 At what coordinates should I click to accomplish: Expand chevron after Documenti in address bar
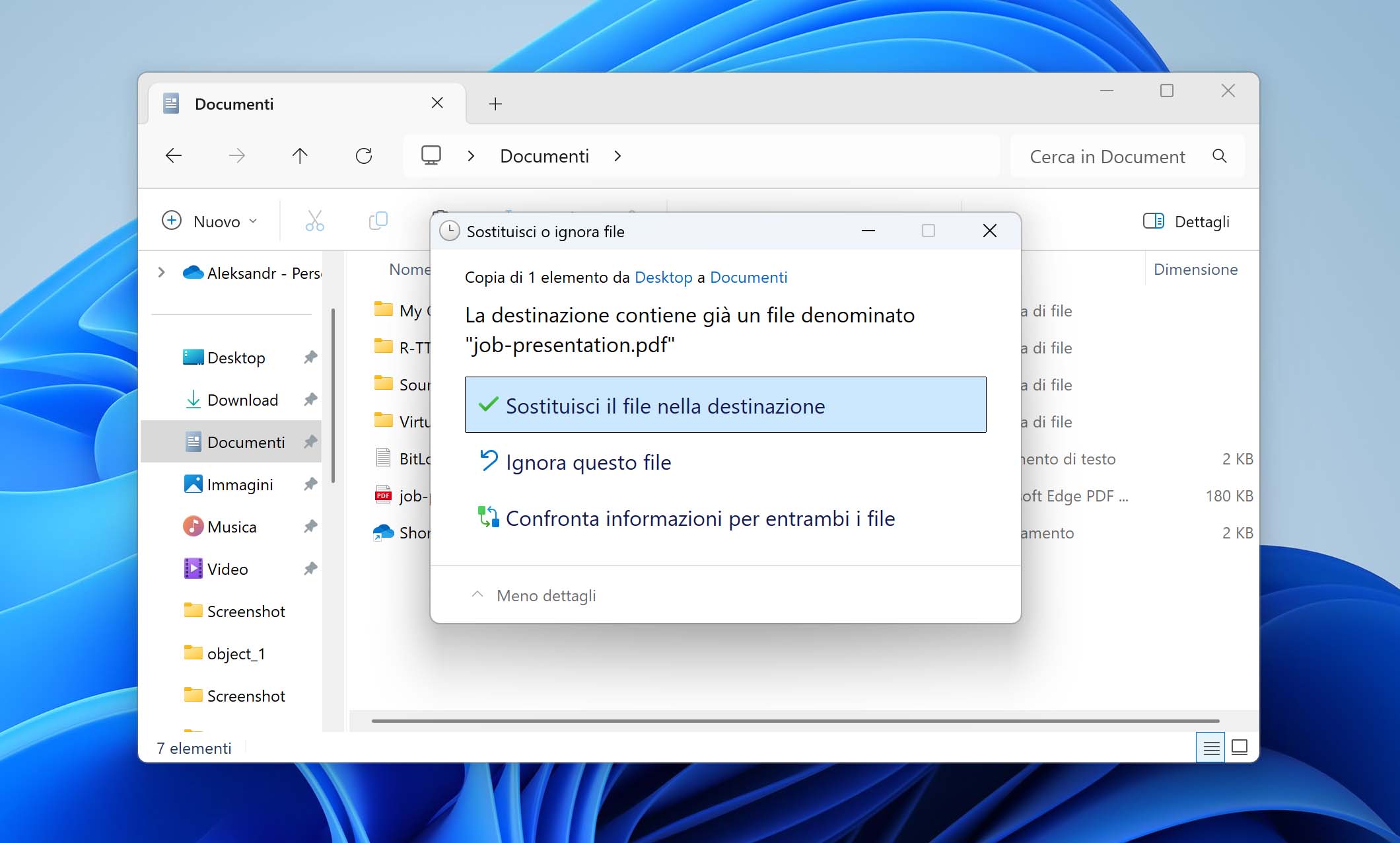pos(617,156)
